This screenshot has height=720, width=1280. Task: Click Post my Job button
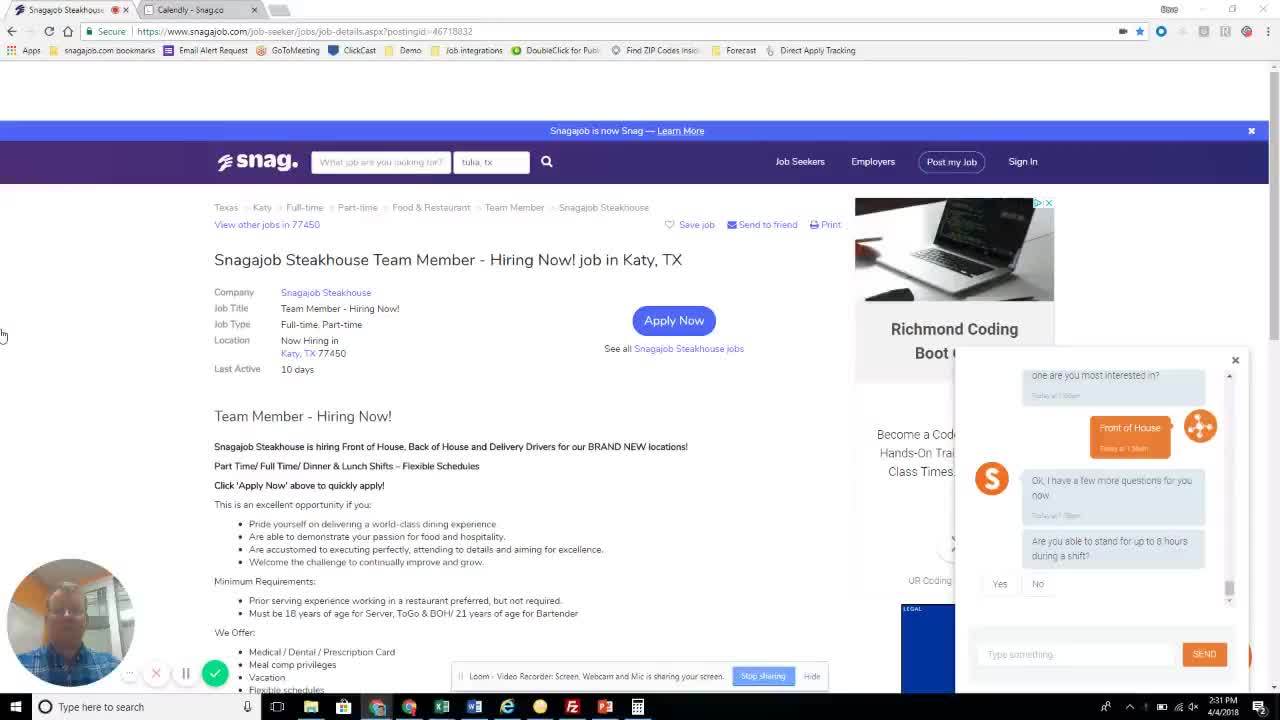[951, 162]
